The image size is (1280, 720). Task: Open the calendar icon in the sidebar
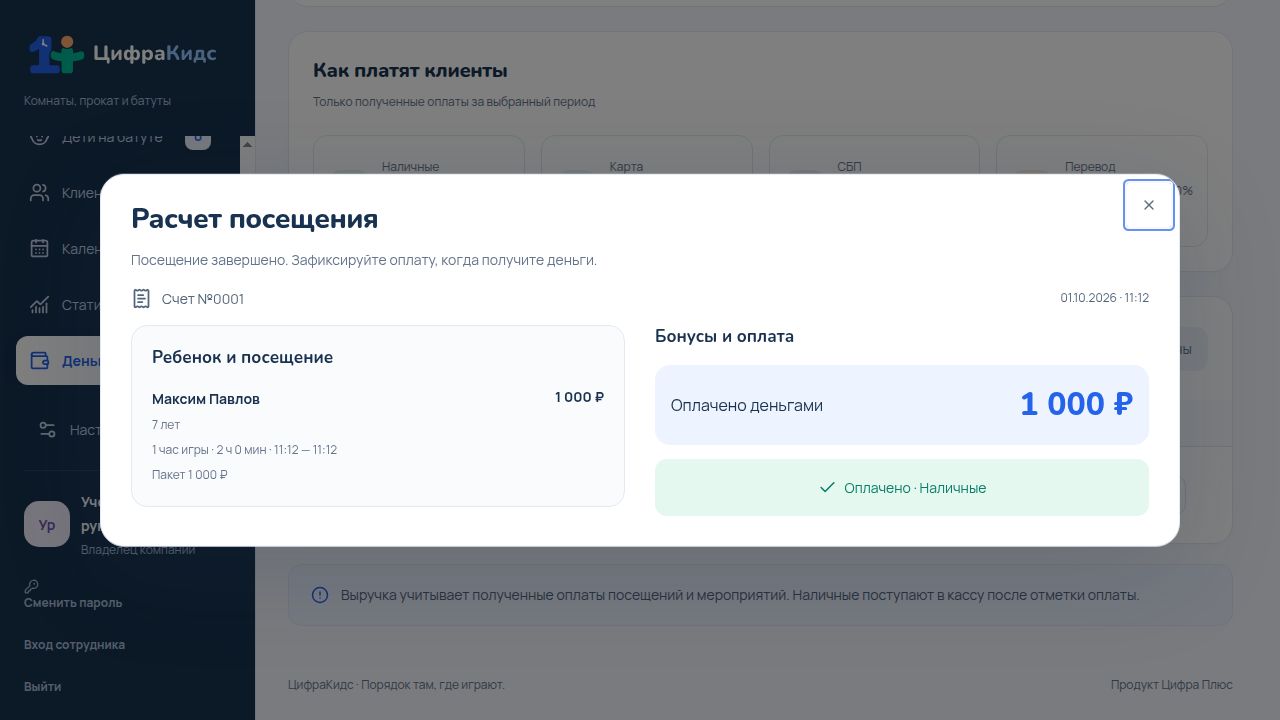[39, 249]
